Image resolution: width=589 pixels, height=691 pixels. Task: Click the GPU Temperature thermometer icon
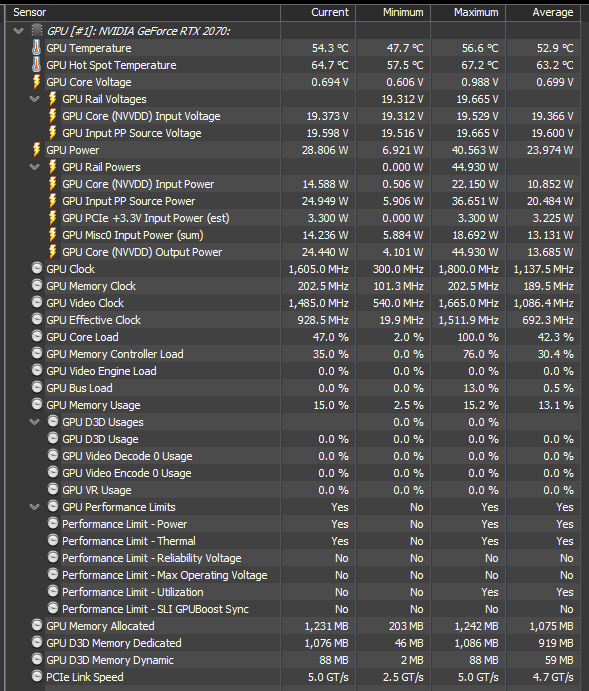coord(37,48)
